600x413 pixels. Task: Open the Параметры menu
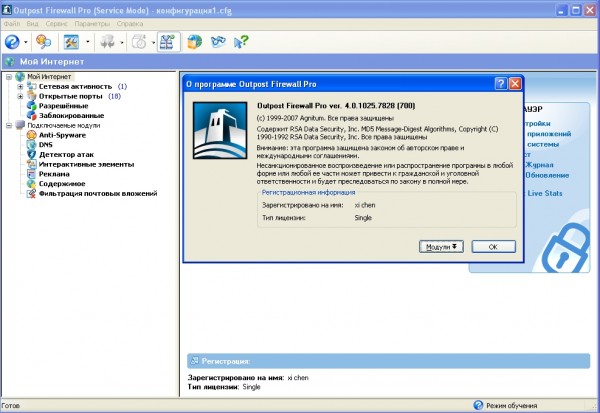pos(92,24)
